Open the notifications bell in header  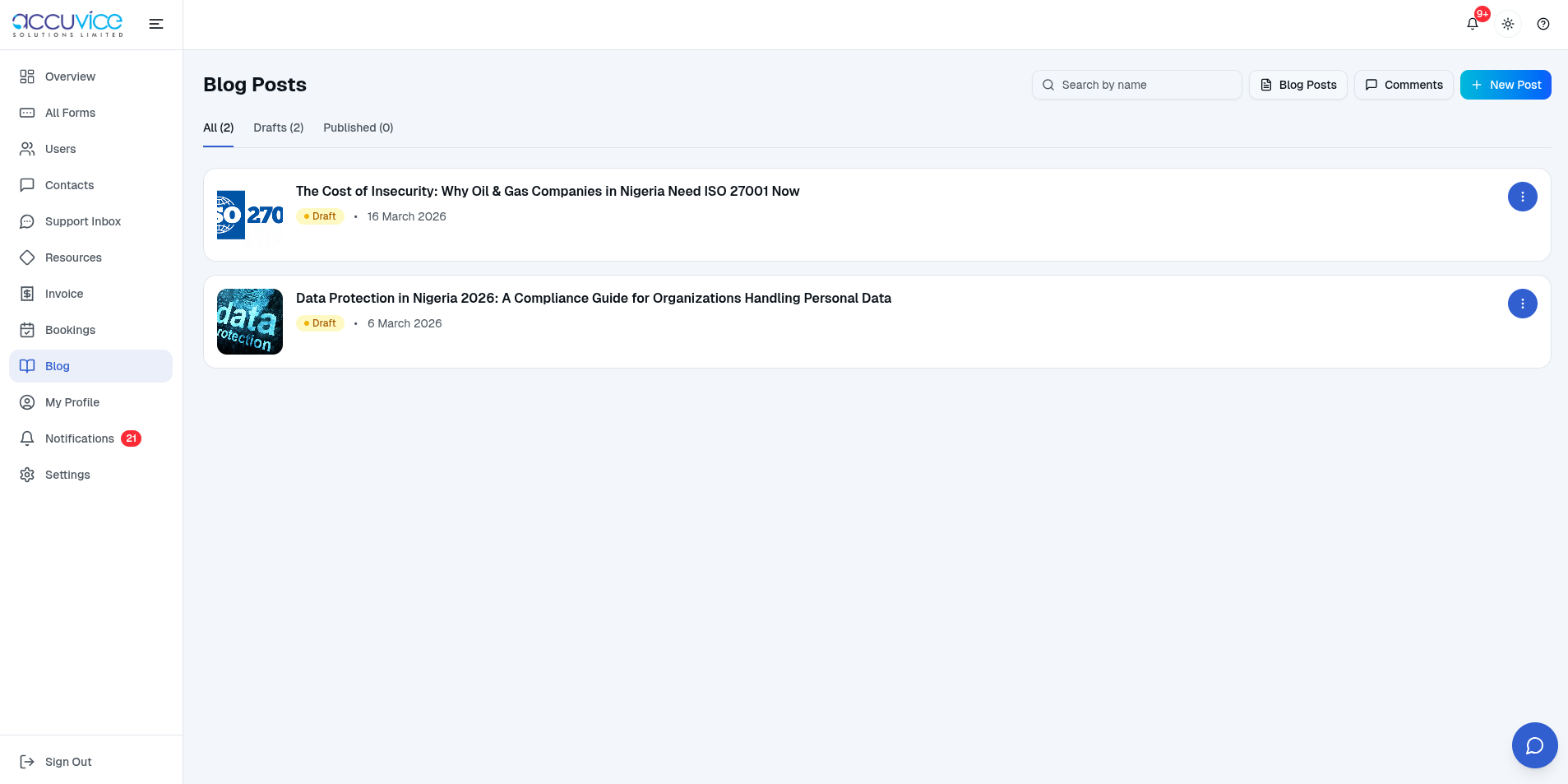point(1473,24)
